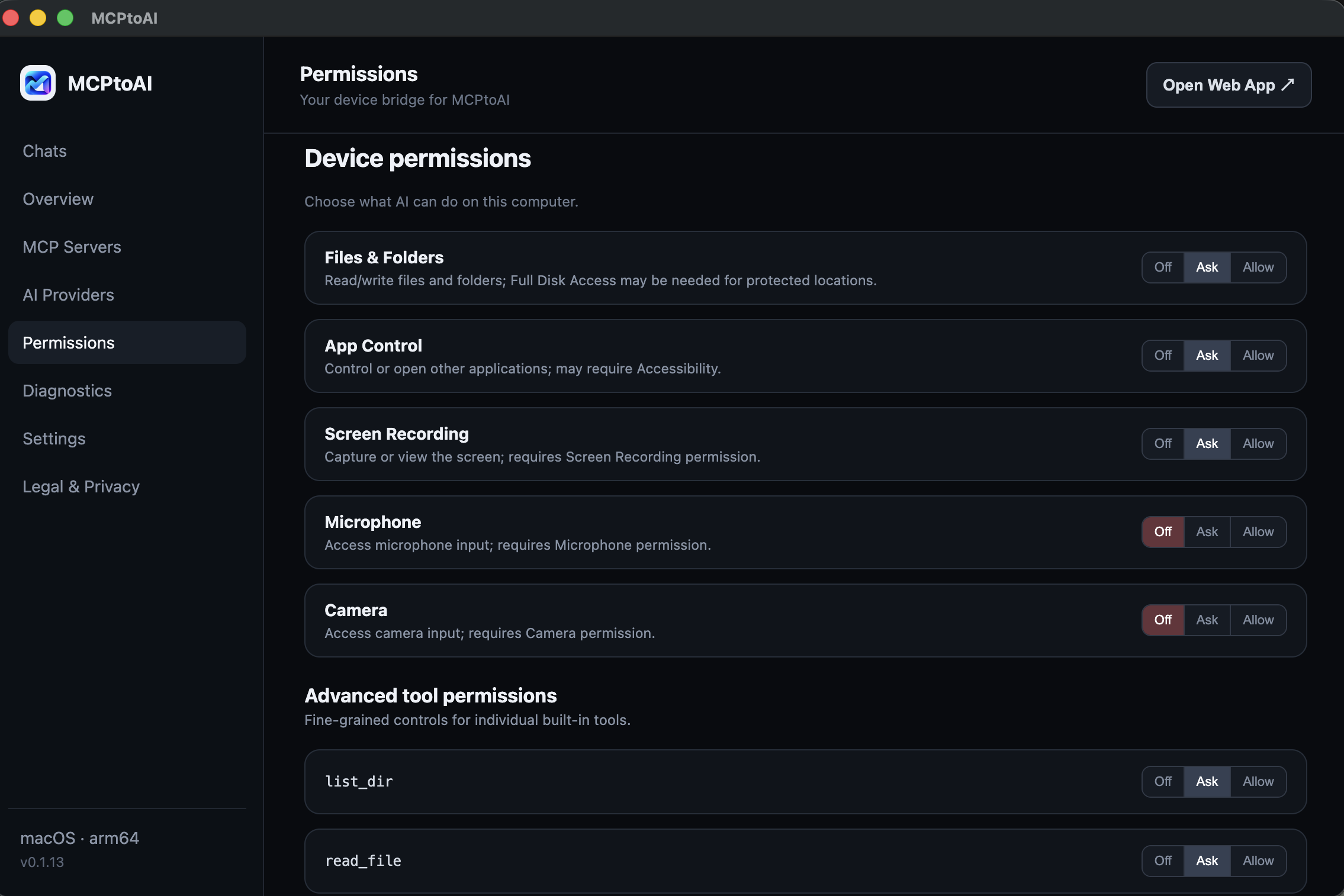The height and width of the screenshot is (896, 1344).
Task: Keep Microphone set to Off
Action: coord(1163,532)
